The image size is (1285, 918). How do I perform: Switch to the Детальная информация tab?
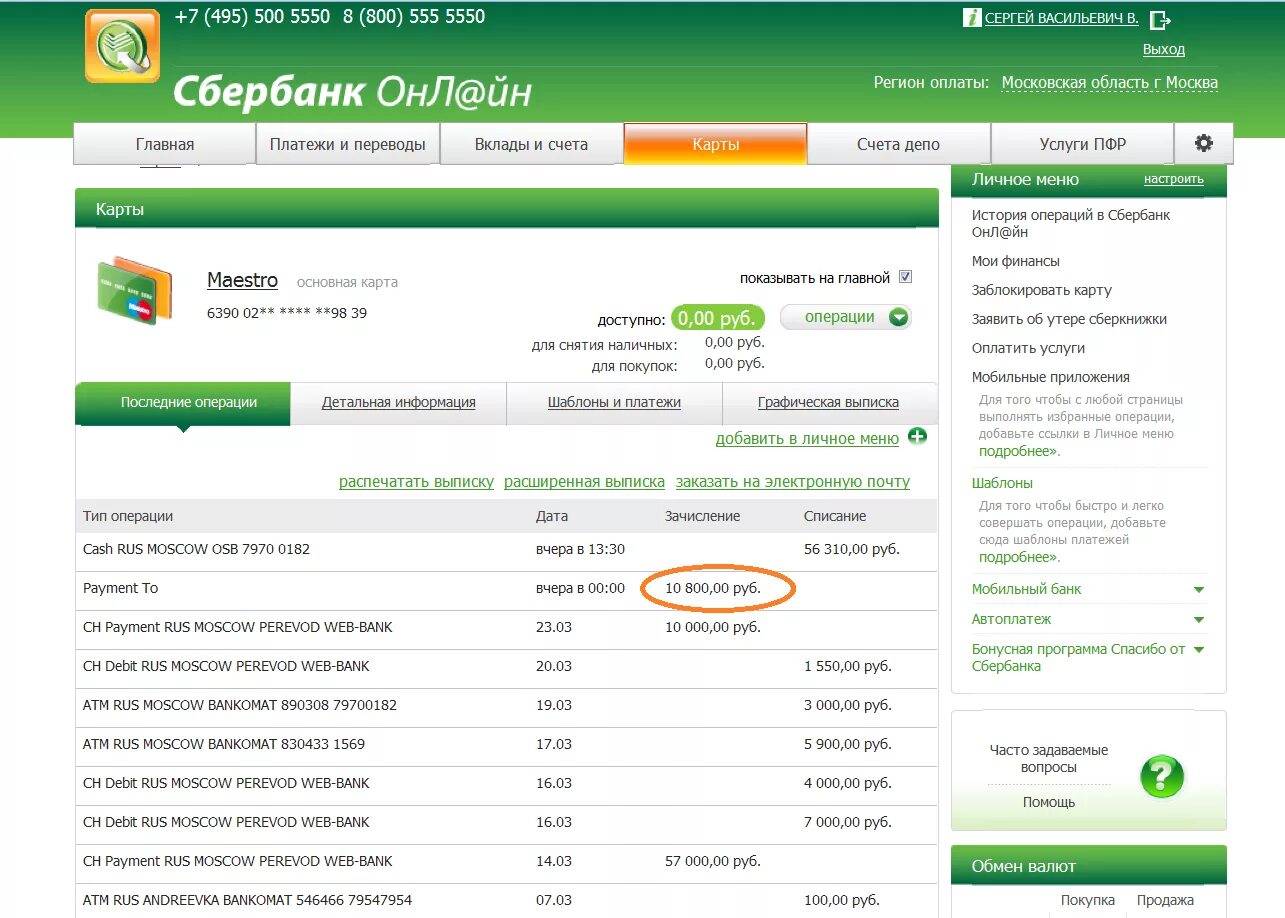click(398, 403)
